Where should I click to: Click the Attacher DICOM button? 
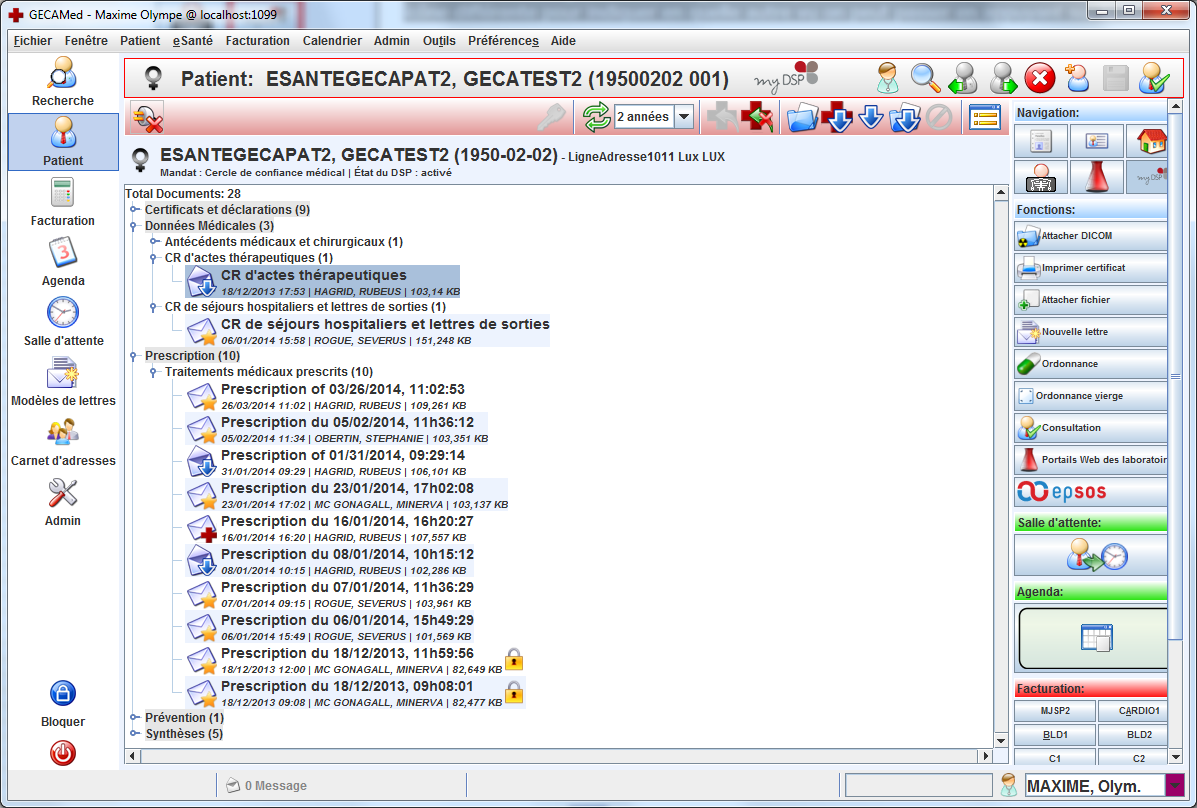coord(1090,236)
